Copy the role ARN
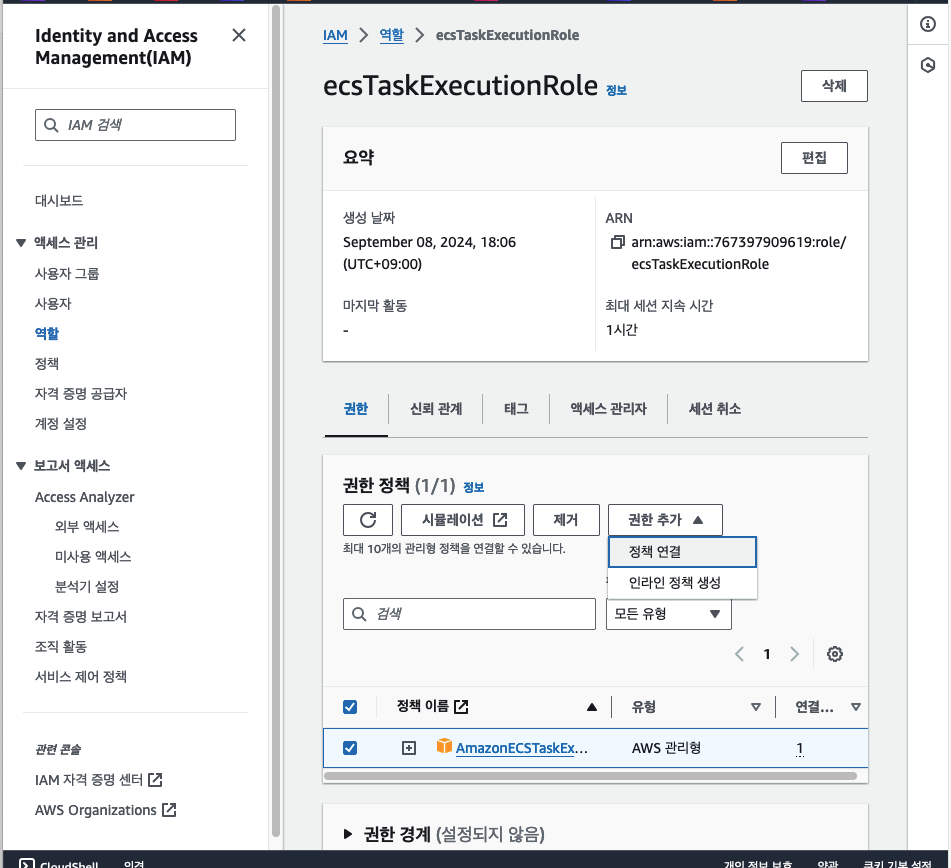The height and width of the screenshot is (868, 951). coord(617,242)
